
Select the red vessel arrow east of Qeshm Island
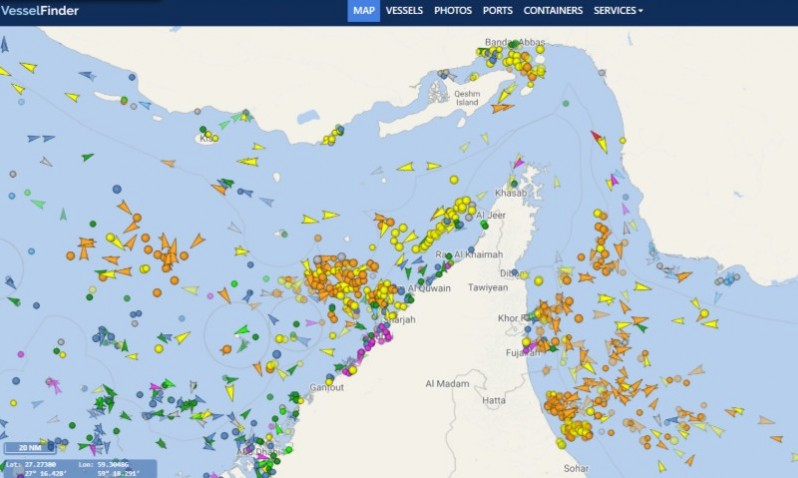pyautogui.click(x=596, y=135)
